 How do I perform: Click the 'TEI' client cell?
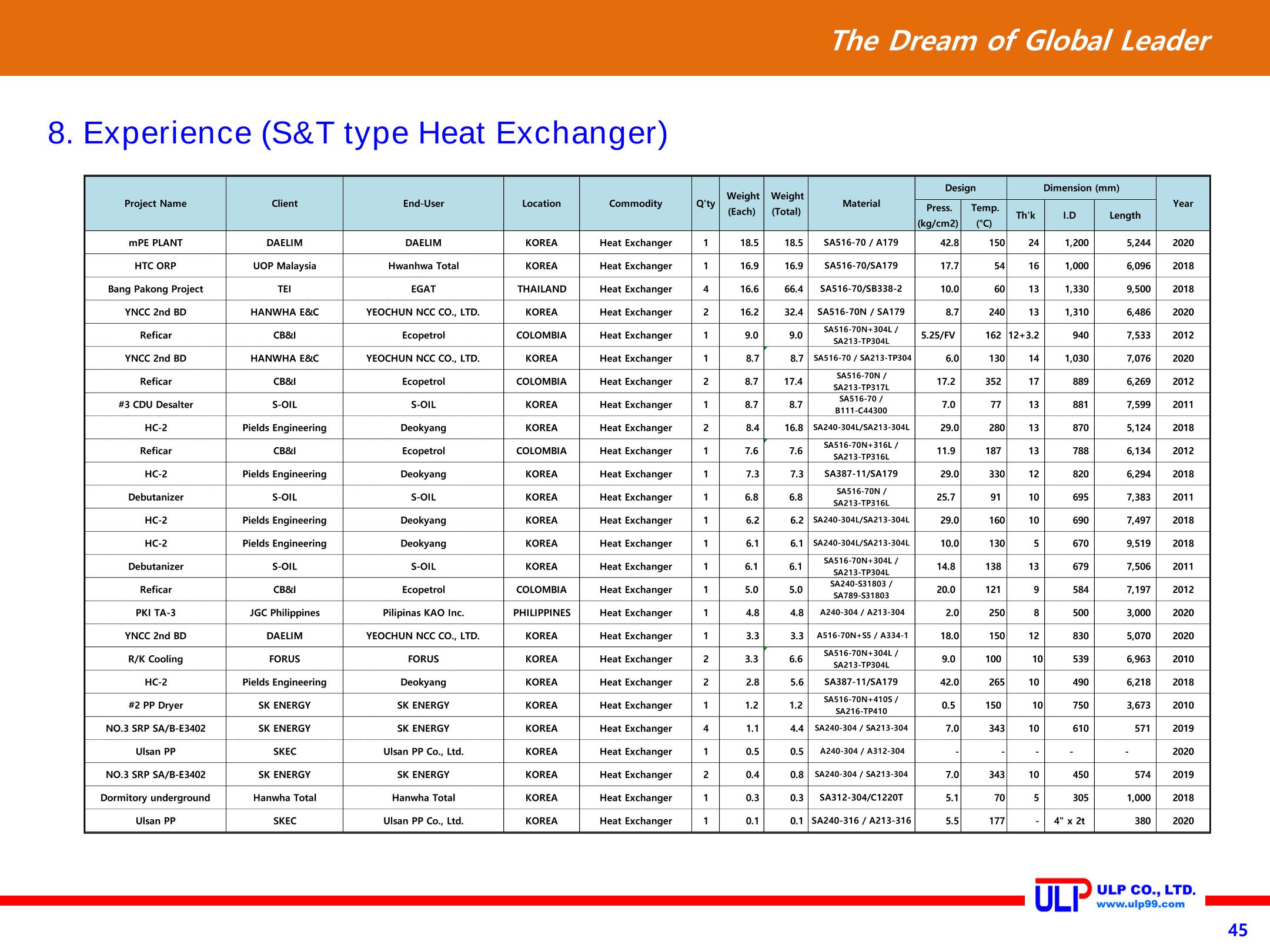(285, 289)
